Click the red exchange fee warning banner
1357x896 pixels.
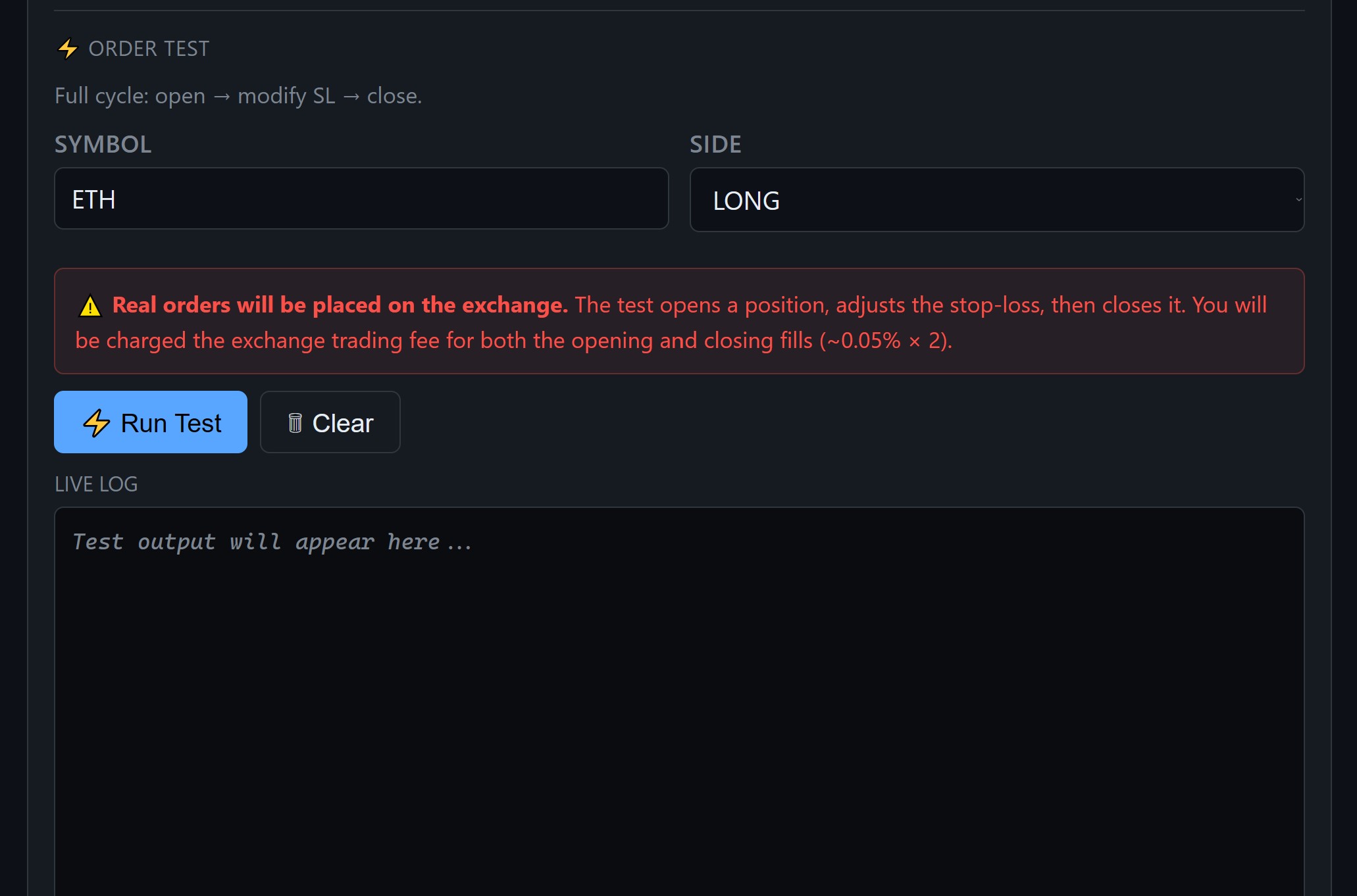(678, 322)
